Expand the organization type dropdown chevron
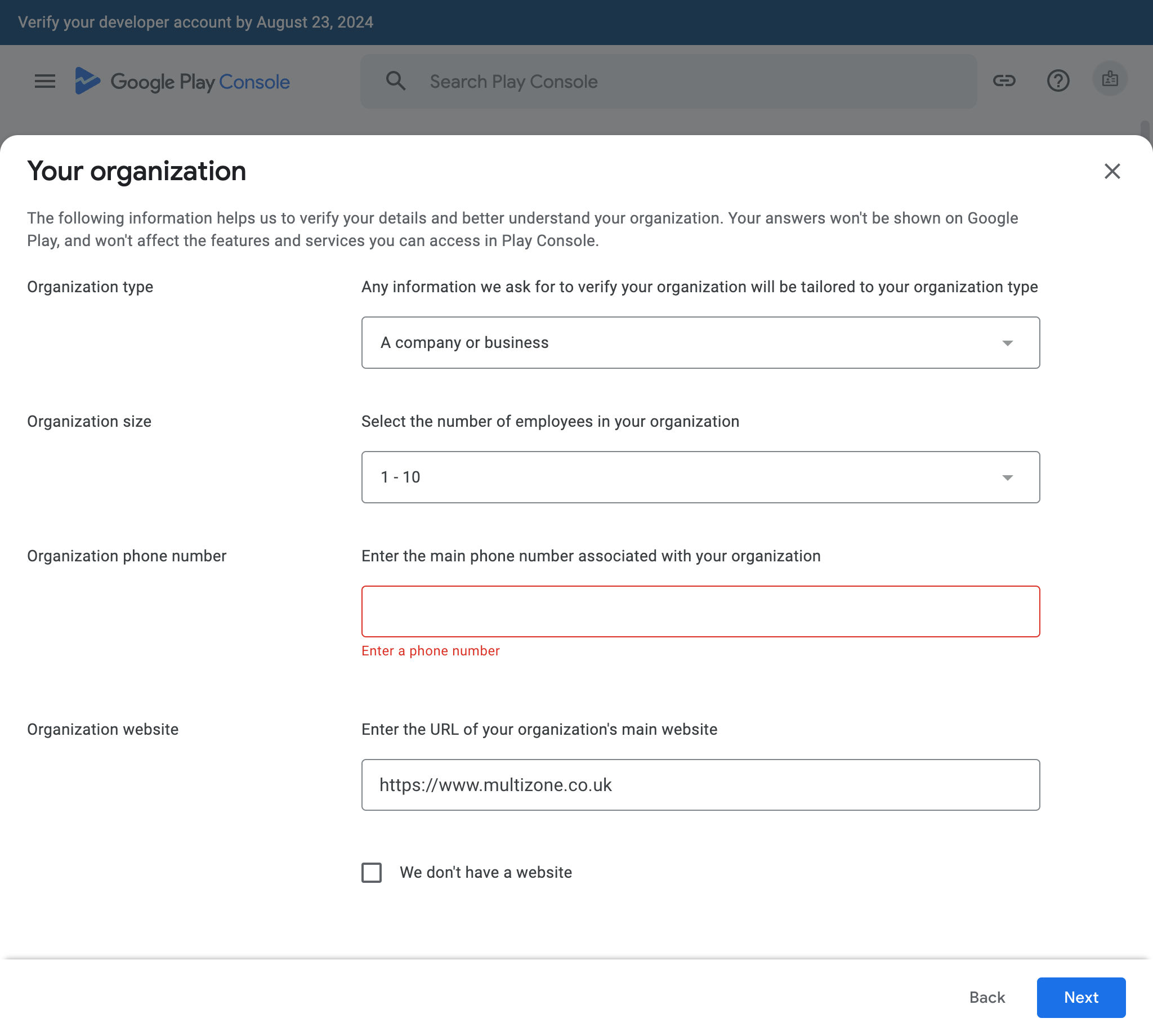Image resolution: width=1153 pixels, height=1036 pixels. pos(1007,343)
